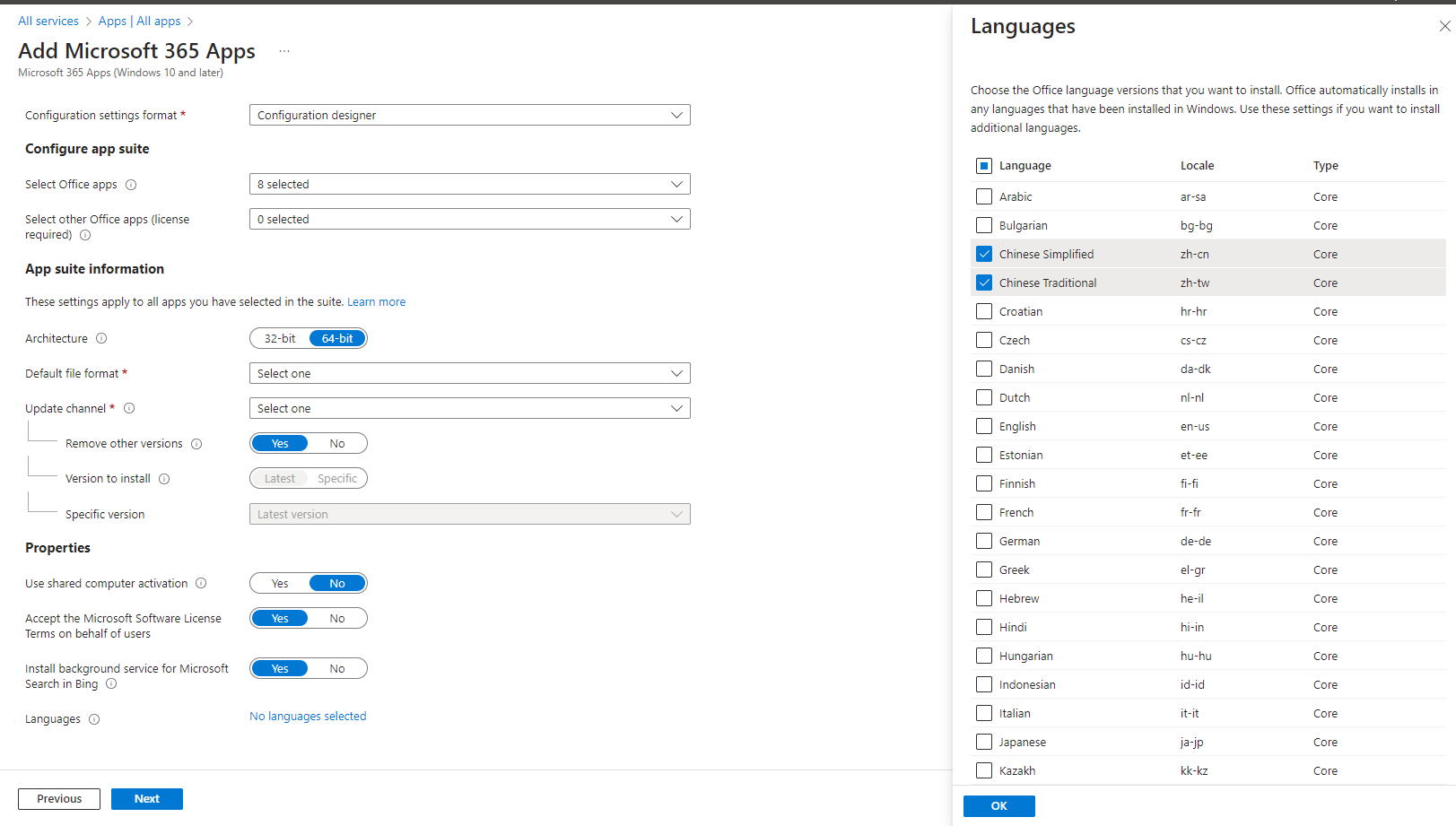Viewport: 1456px width, 826px height.
Task: Check the Arabic language checkbox
Action: pyautogui.click(x=984, y=196)
